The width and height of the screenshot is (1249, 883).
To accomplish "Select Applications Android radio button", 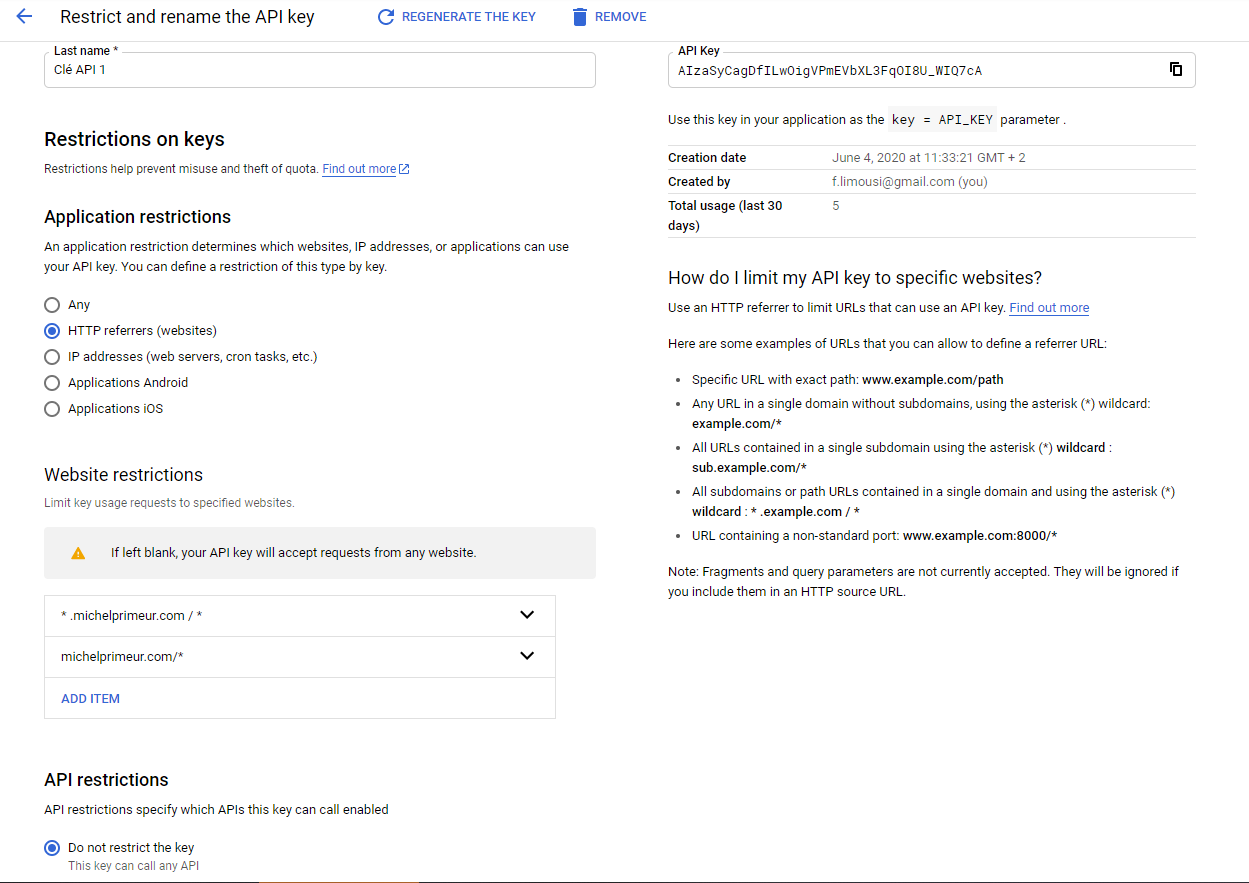I will (52, 383).
